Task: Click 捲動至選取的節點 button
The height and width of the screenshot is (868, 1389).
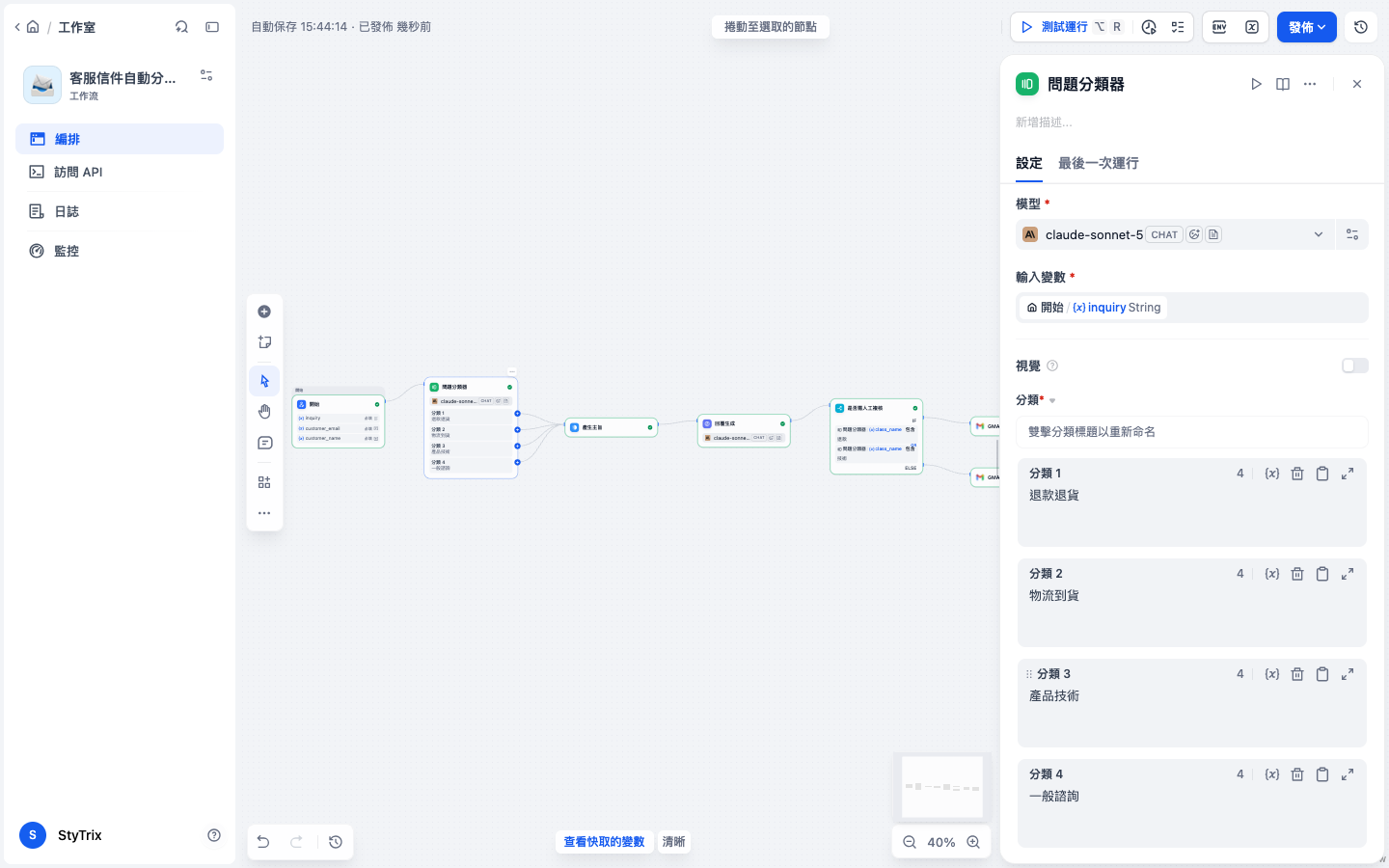Action: (771, 27)
